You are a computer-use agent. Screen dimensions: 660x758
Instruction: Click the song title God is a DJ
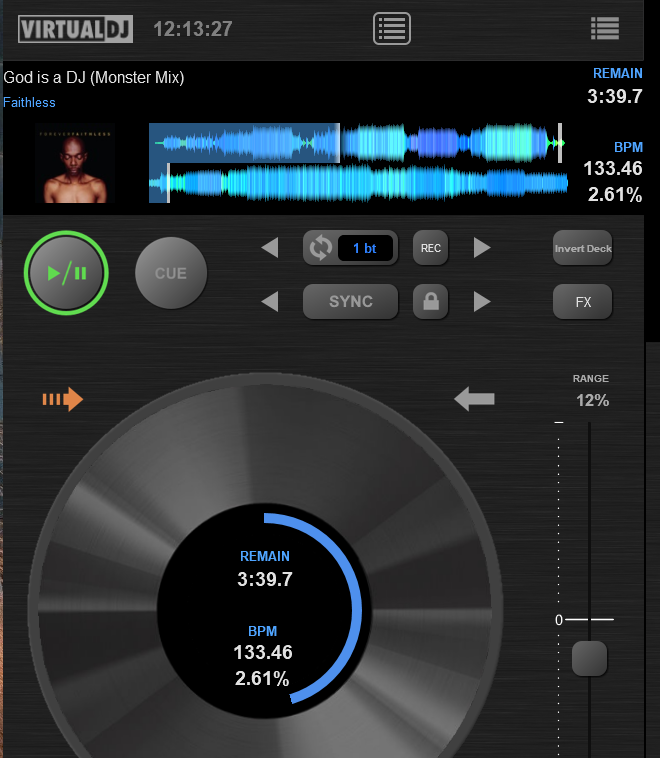pyautogui.click(x=93, y=77)
